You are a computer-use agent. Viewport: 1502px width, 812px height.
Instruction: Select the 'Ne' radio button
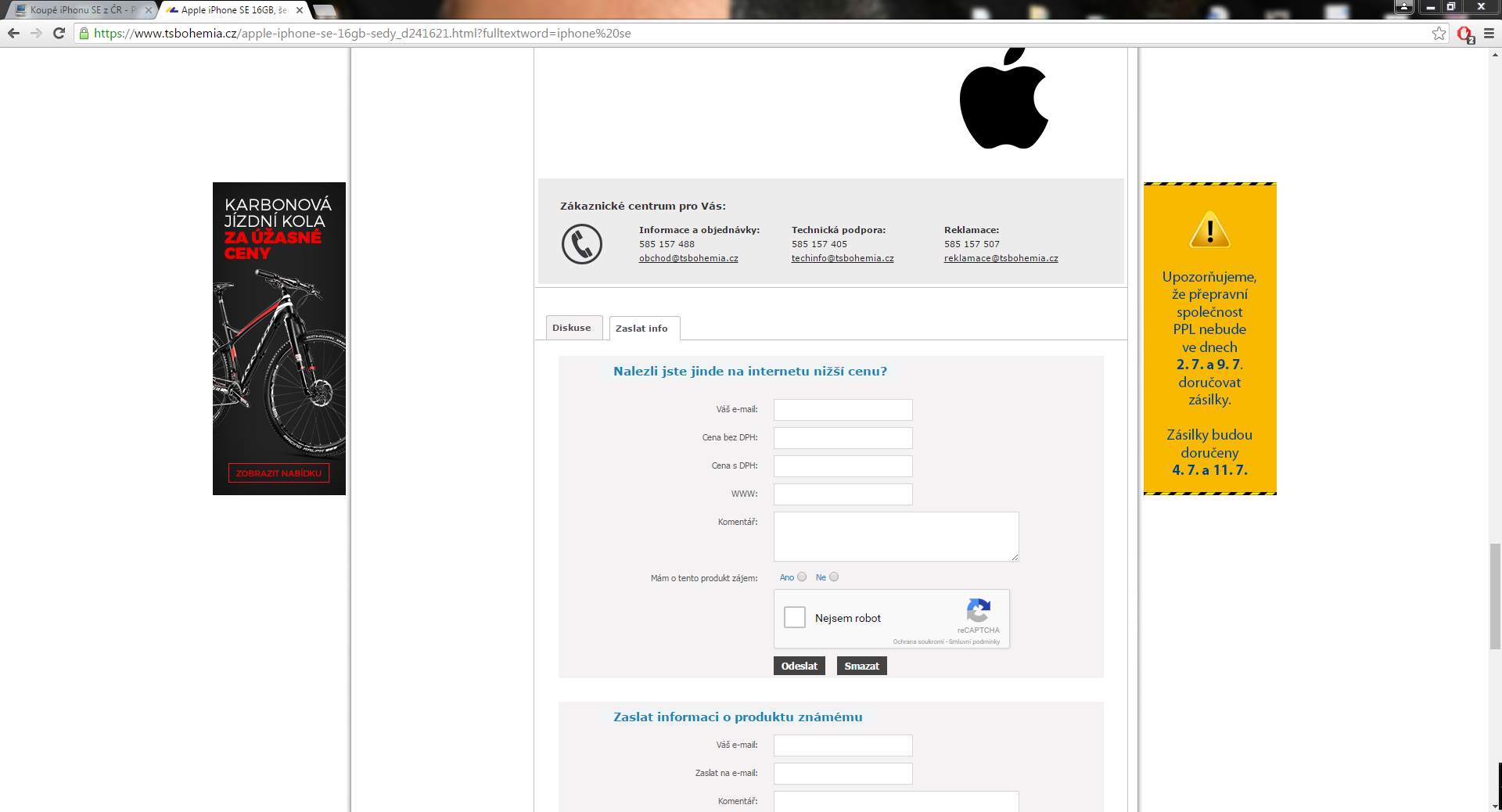(834, 577)
